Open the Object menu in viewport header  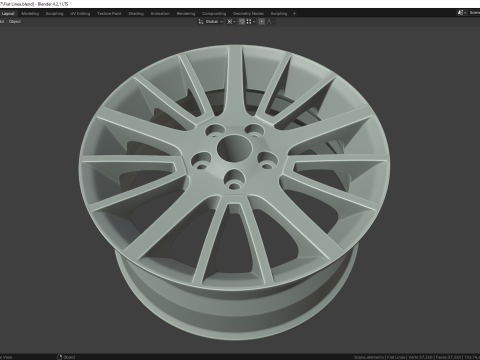click(x=15, y=22)
